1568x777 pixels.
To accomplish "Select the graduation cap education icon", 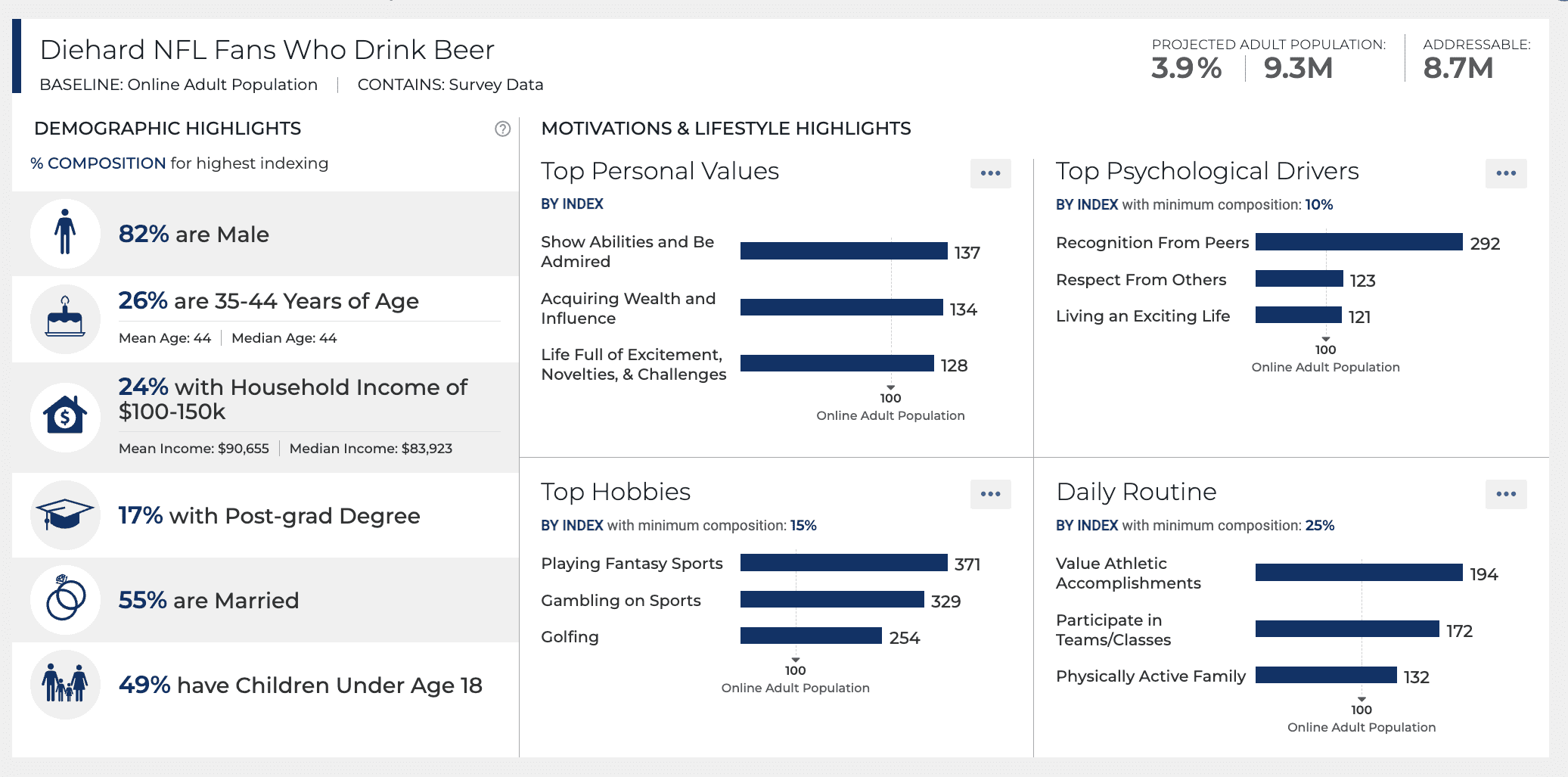I will click(65, 515).
